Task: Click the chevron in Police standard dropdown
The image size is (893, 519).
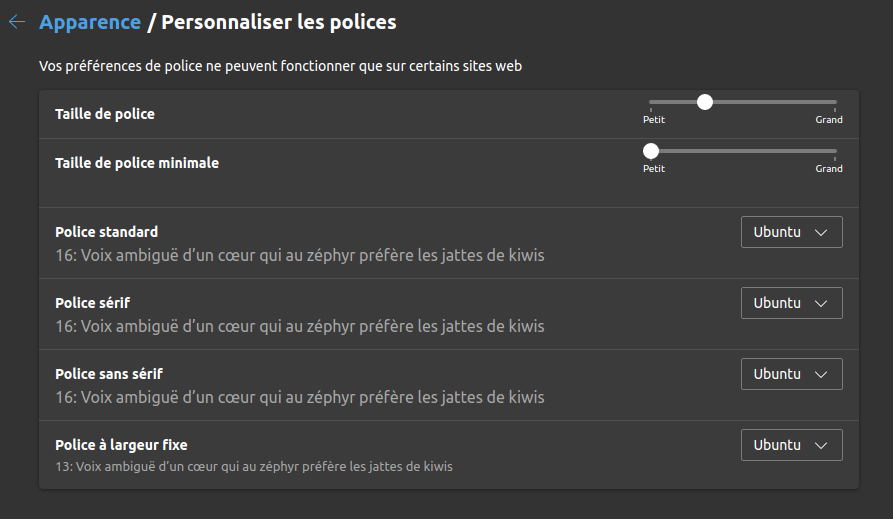Action: (822, 232)
